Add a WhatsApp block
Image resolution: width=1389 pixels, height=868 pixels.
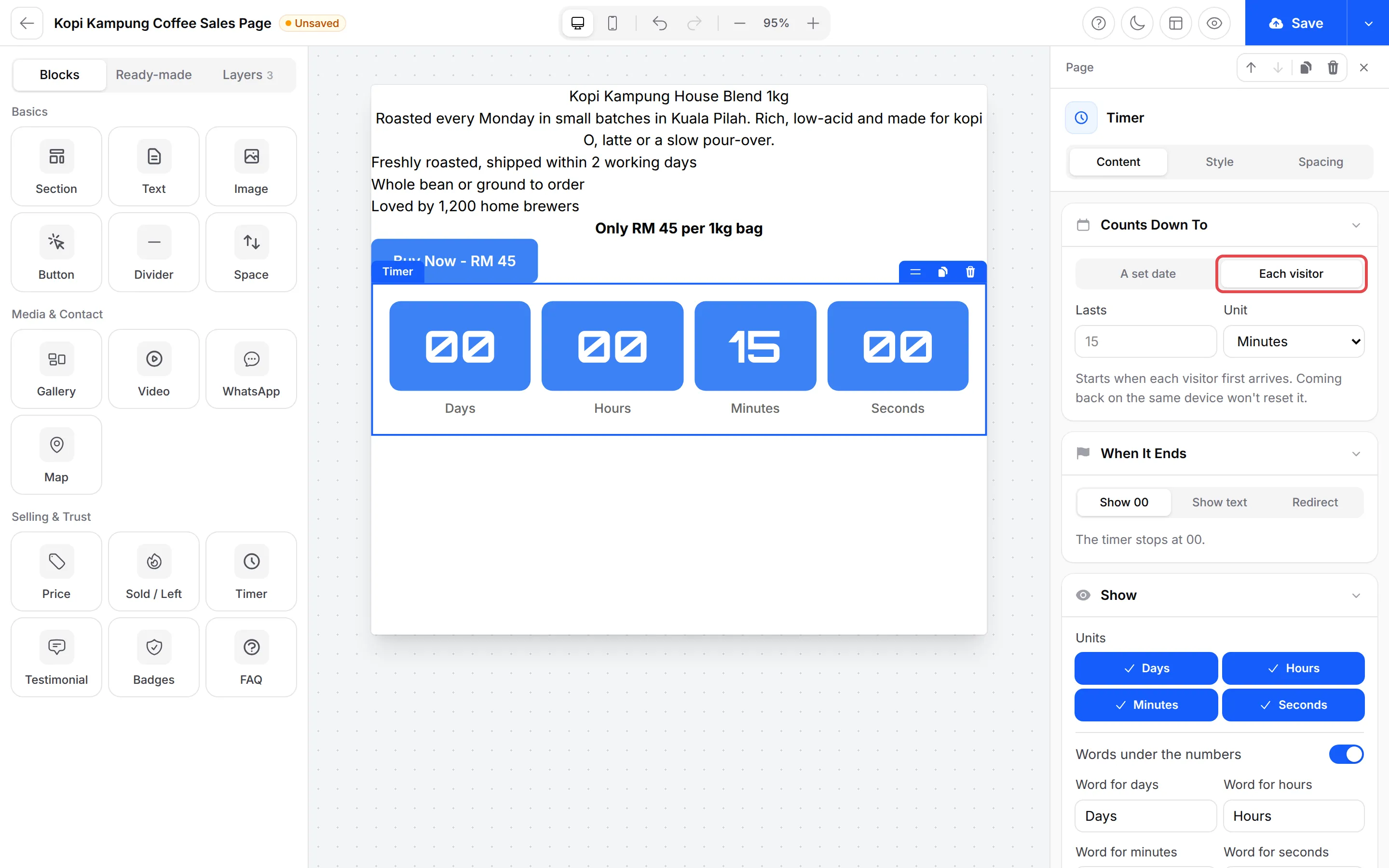point(251,369)
